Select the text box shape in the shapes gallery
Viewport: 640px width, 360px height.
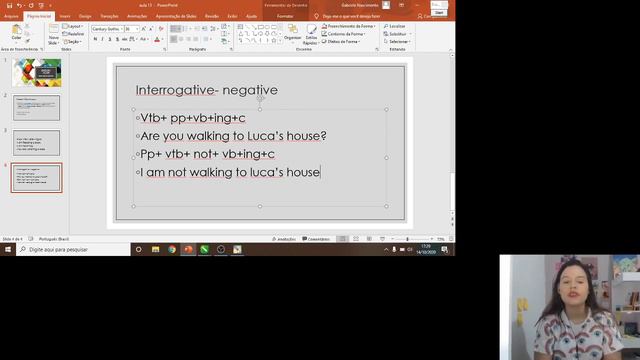[240, 27]
